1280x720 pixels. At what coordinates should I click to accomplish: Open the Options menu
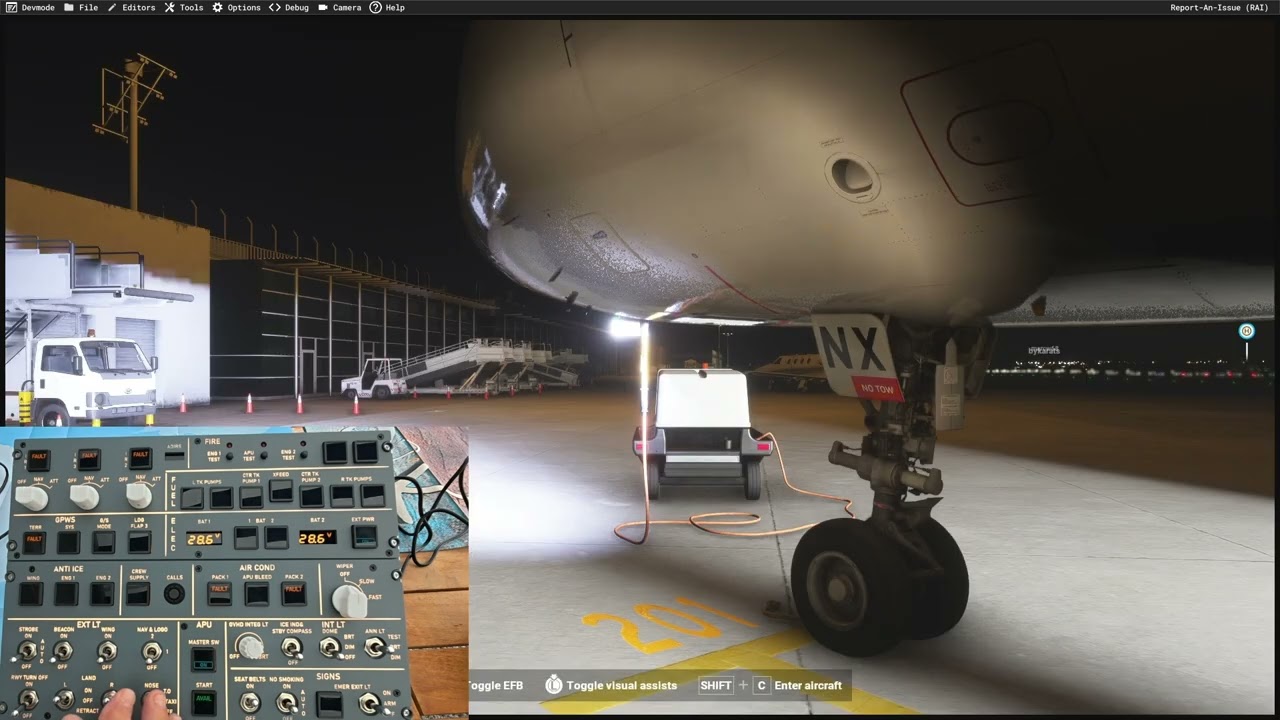tap(236, 7)
